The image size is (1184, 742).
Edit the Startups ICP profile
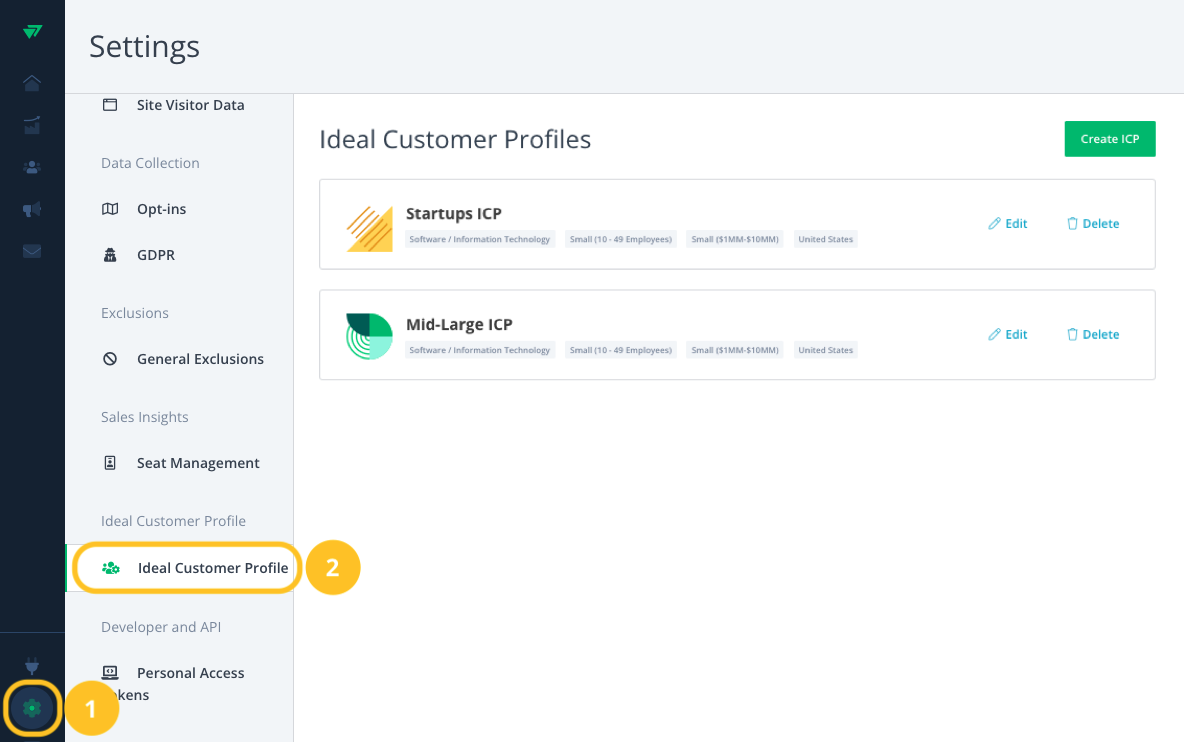tap(1008, 223)
